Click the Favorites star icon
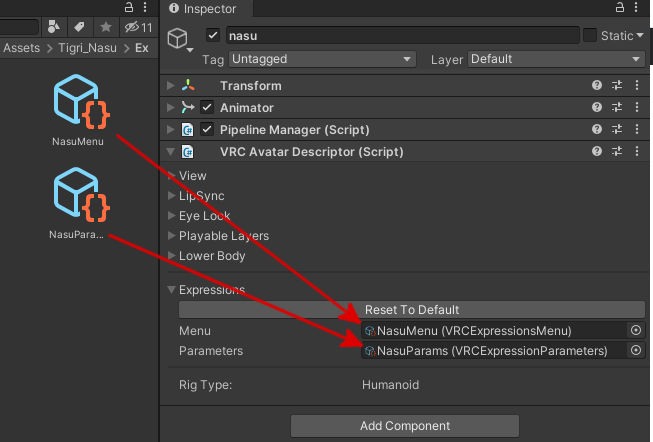653x442 pixels. click(106, 27)
